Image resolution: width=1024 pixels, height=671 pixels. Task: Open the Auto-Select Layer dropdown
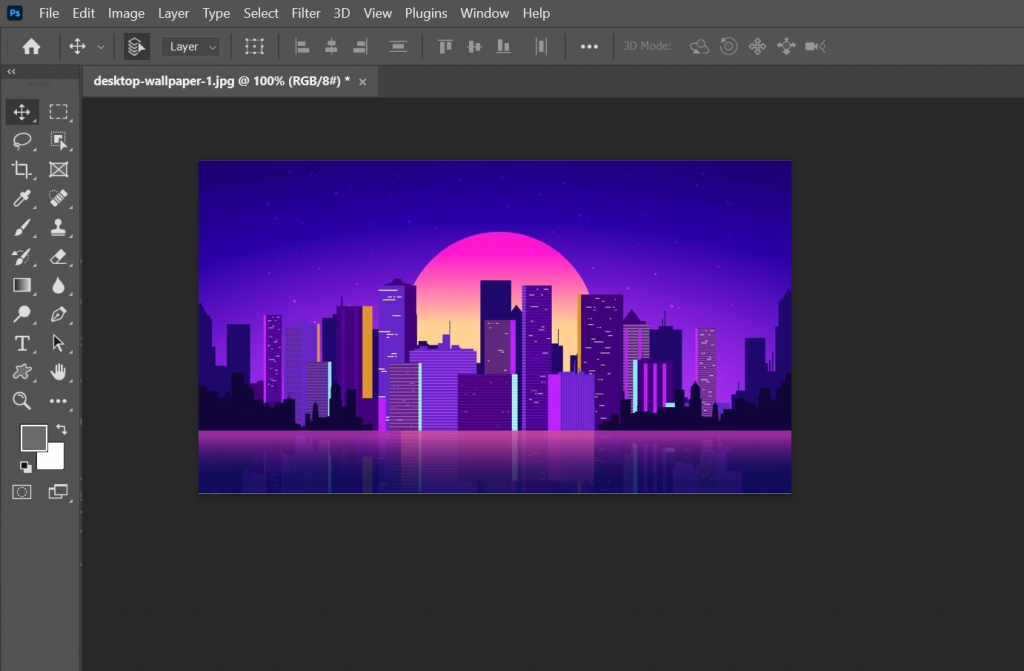(191, 46)
